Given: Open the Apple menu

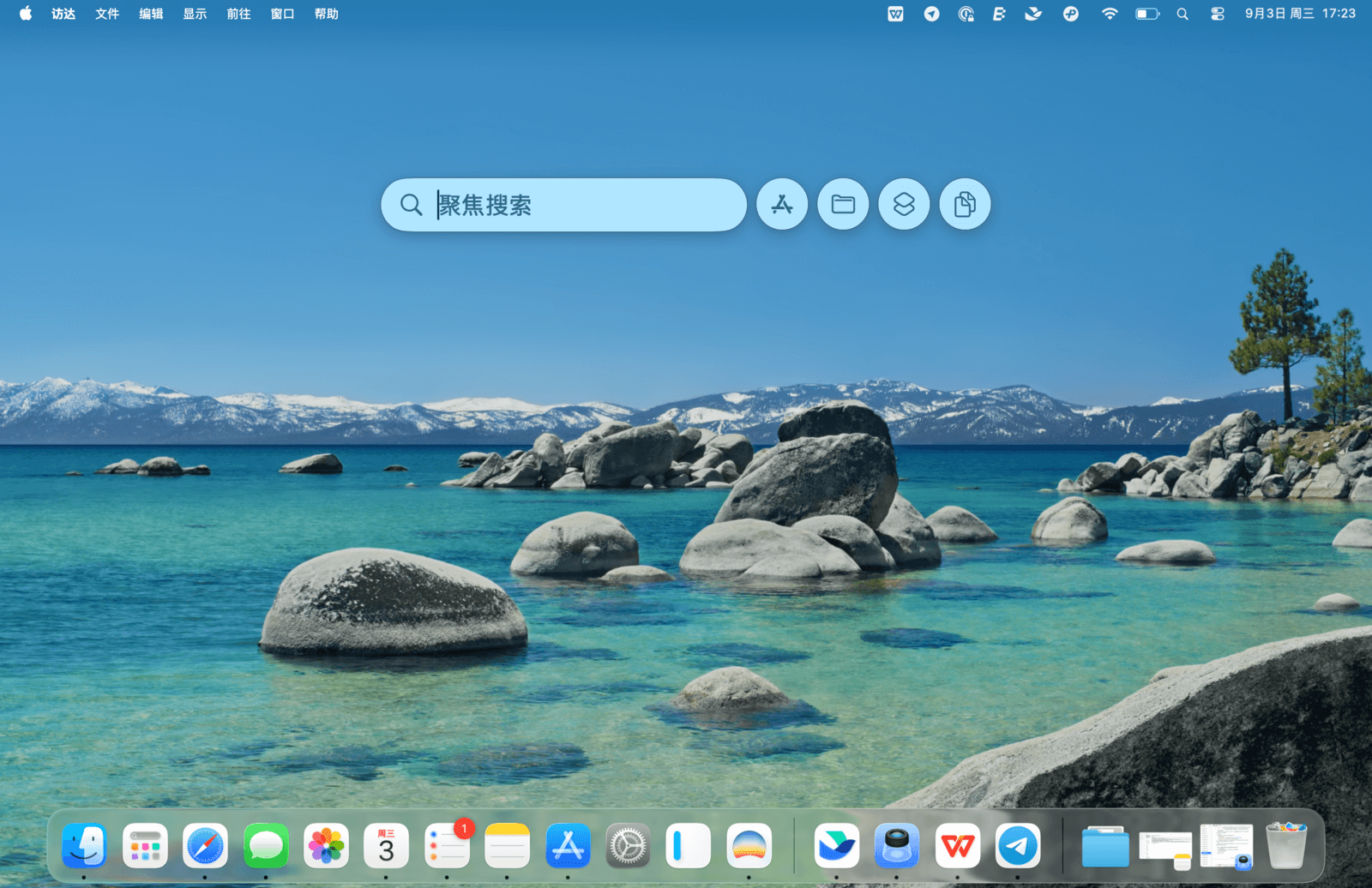Looking at the screenshot, I should pos(26,14).
